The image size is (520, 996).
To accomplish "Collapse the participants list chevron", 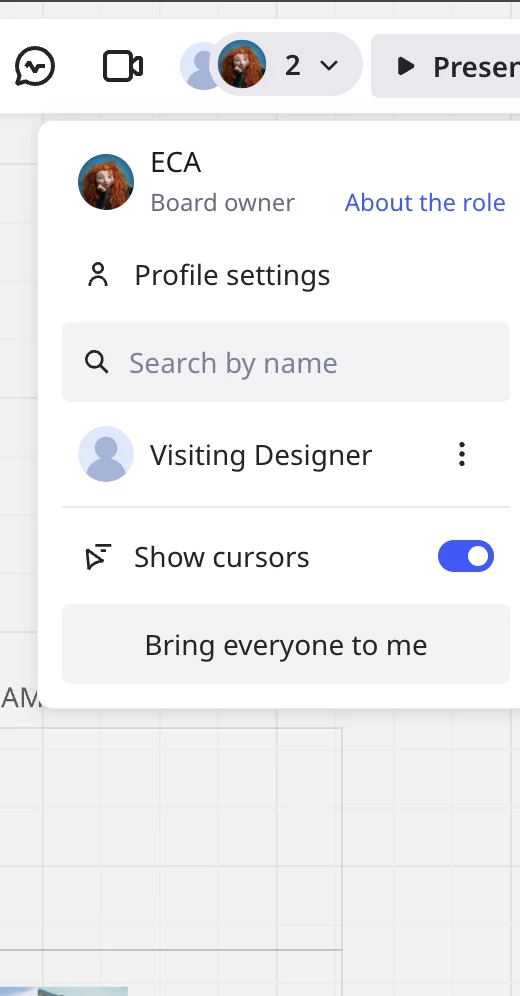I will pos(329,65).
